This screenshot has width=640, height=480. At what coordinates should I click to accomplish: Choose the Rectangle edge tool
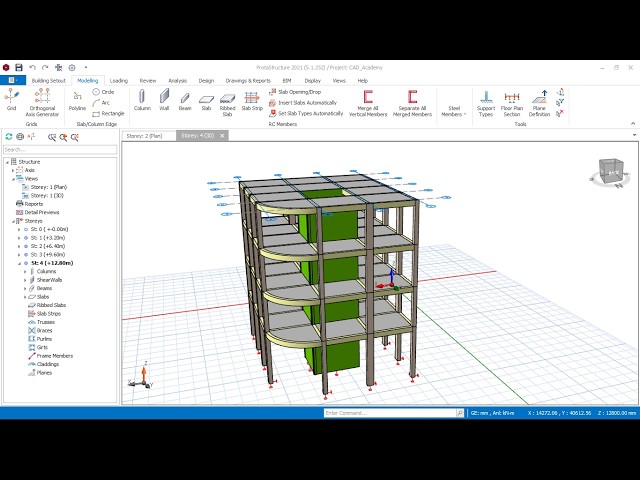[108, 113]
